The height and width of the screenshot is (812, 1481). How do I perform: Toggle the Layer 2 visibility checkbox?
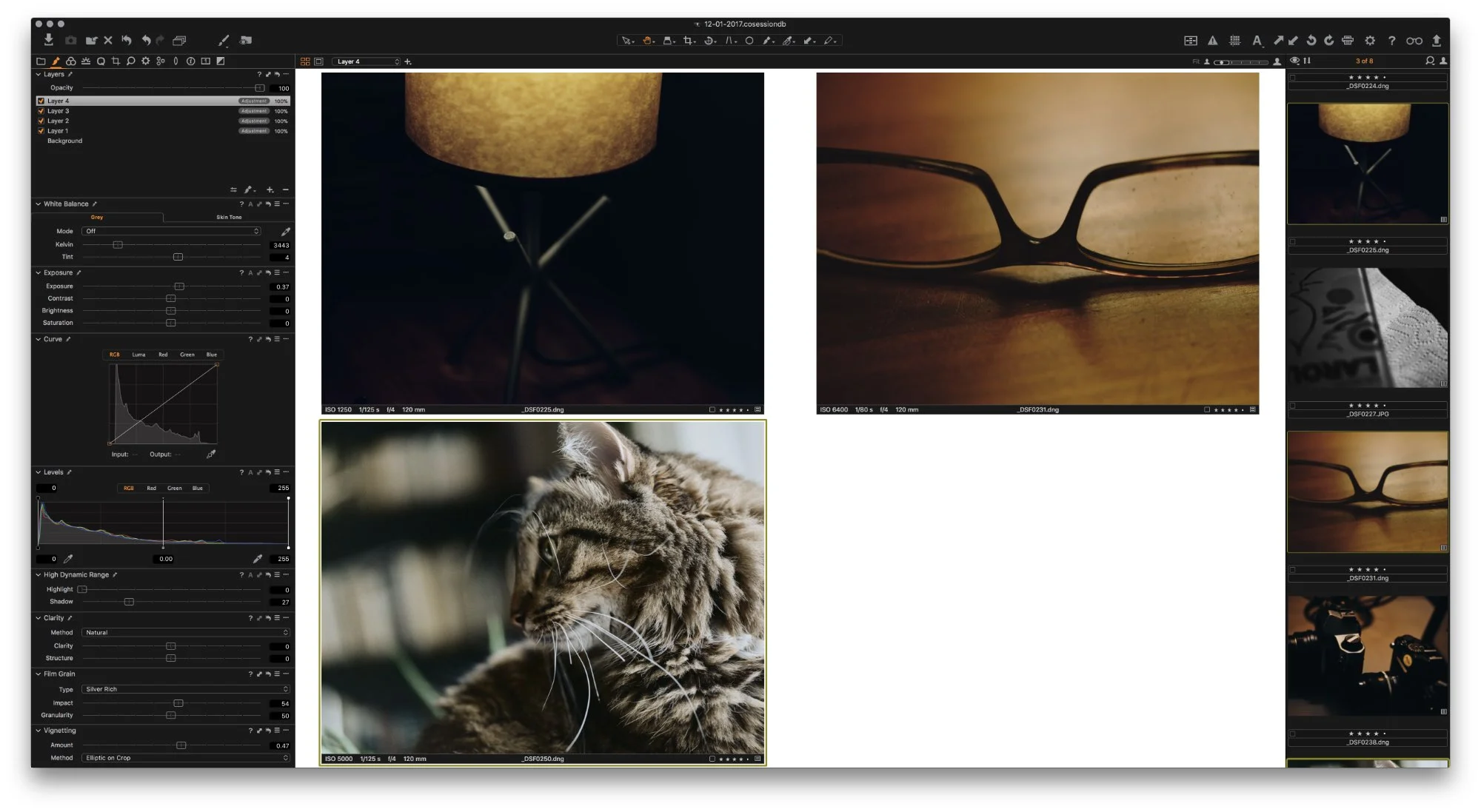41,121
